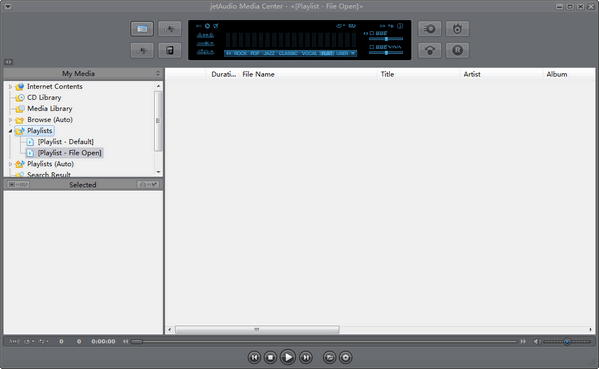Viewport: 599px width, 369px height.
Task: Open the My Media panel header dropdown
Action: point(158,73)
